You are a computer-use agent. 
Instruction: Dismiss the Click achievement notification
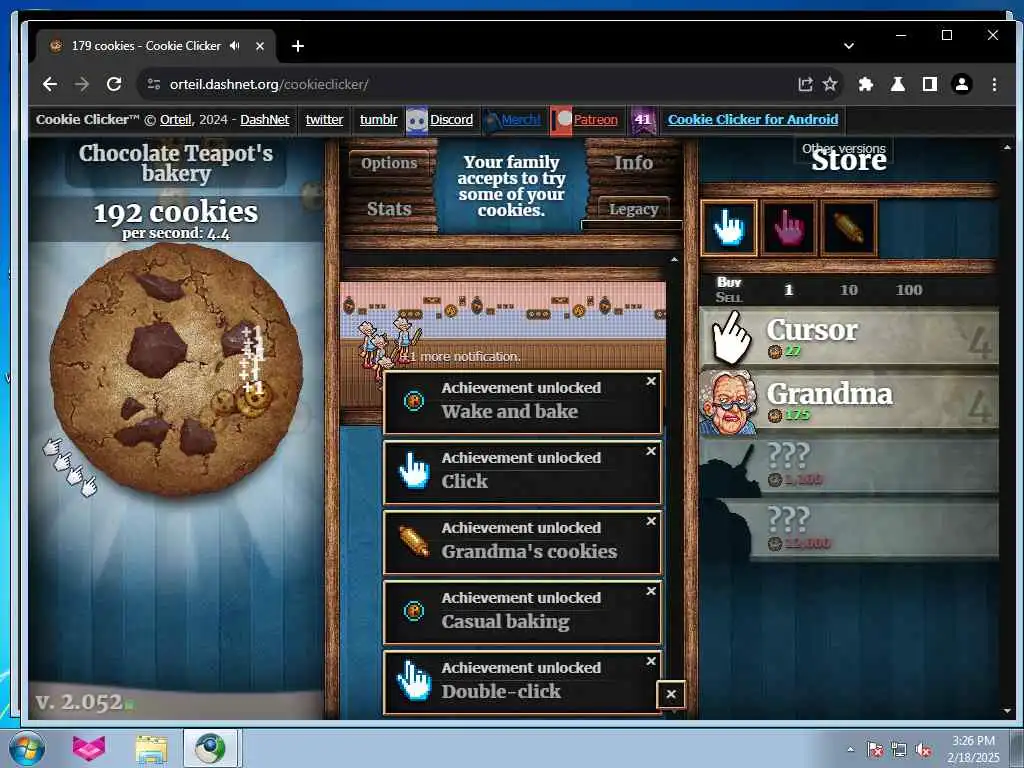tap(651, 451)
